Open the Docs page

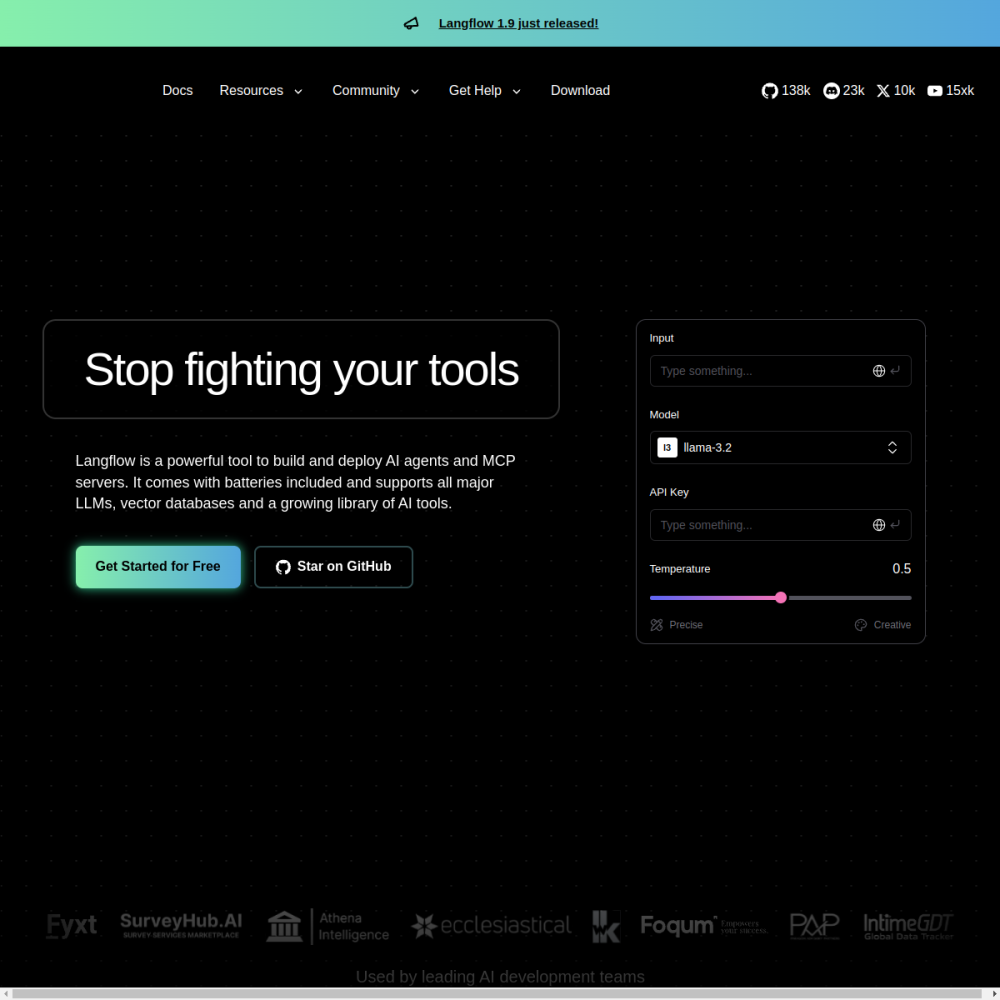click(x=177, y=91)
